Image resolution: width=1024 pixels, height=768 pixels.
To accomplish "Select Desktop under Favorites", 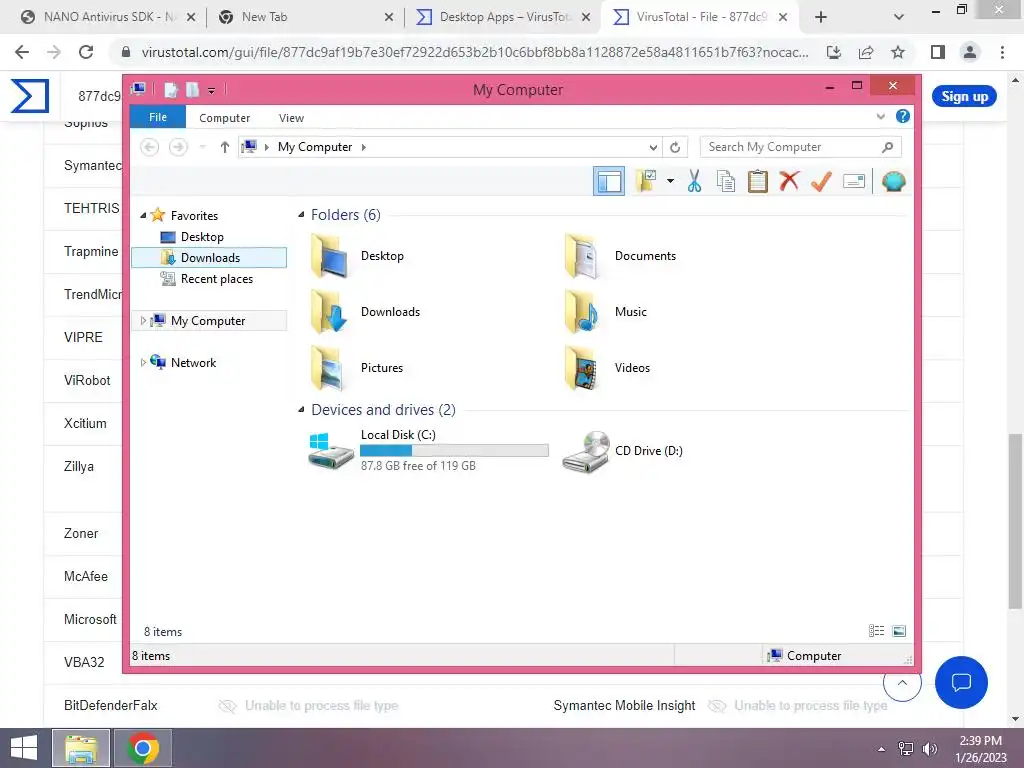I will [202, 236].
